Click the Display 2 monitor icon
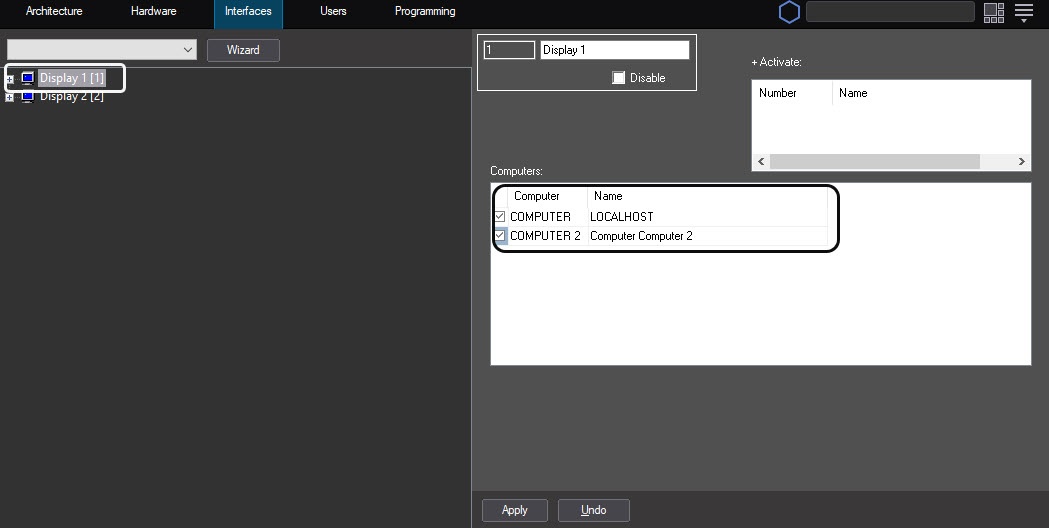Viewport: 1049px width, 528px height. click(x=28, y=97)
